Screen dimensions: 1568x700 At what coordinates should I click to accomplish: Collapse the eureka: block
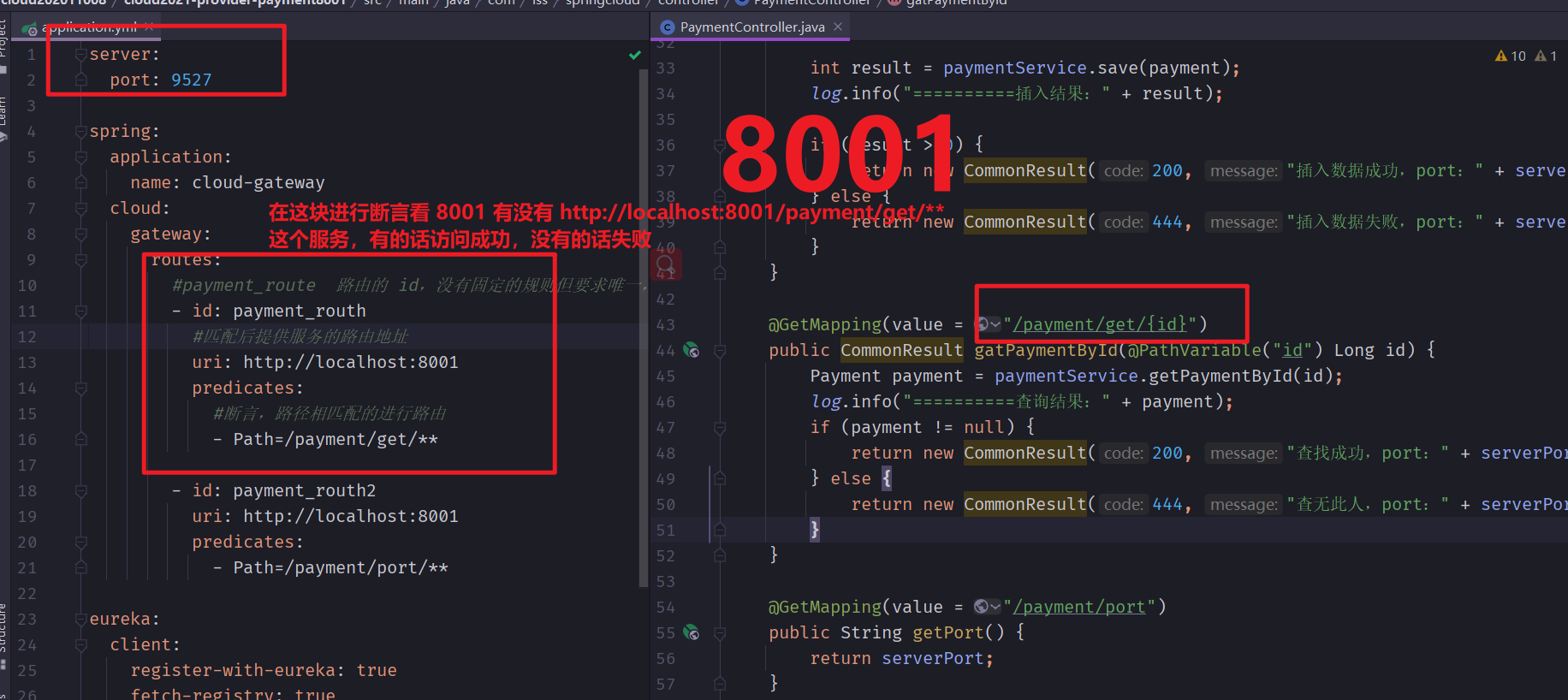[80, 620]
